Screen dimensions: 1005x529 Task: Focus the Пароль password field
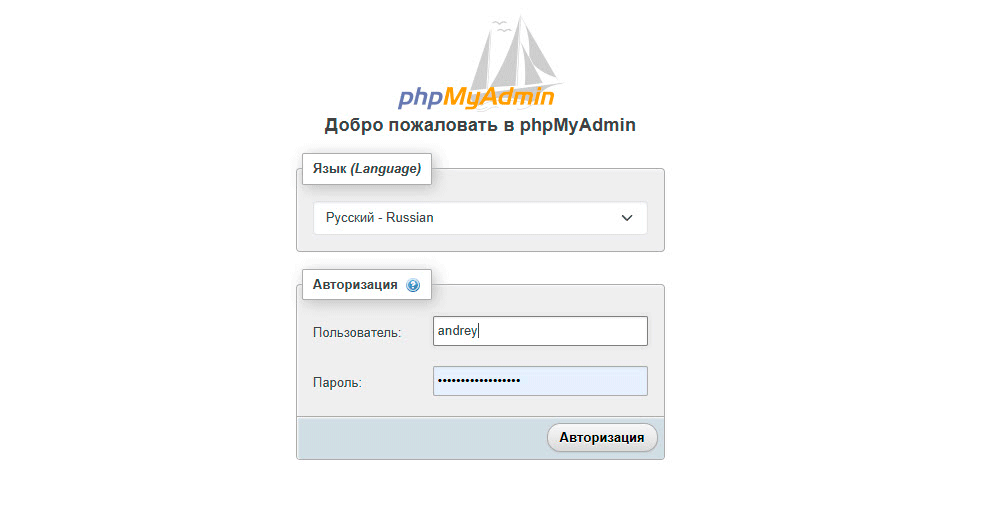click(x=540, y=381)
